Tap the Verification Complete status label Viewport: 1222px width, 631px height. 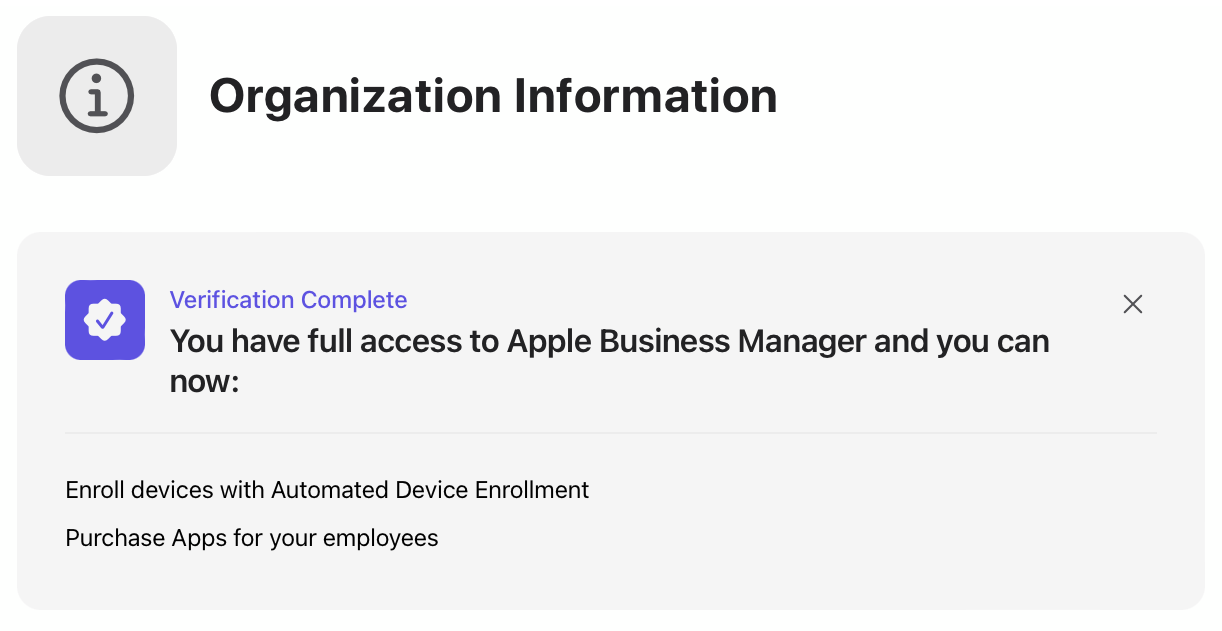pos(288,300)
